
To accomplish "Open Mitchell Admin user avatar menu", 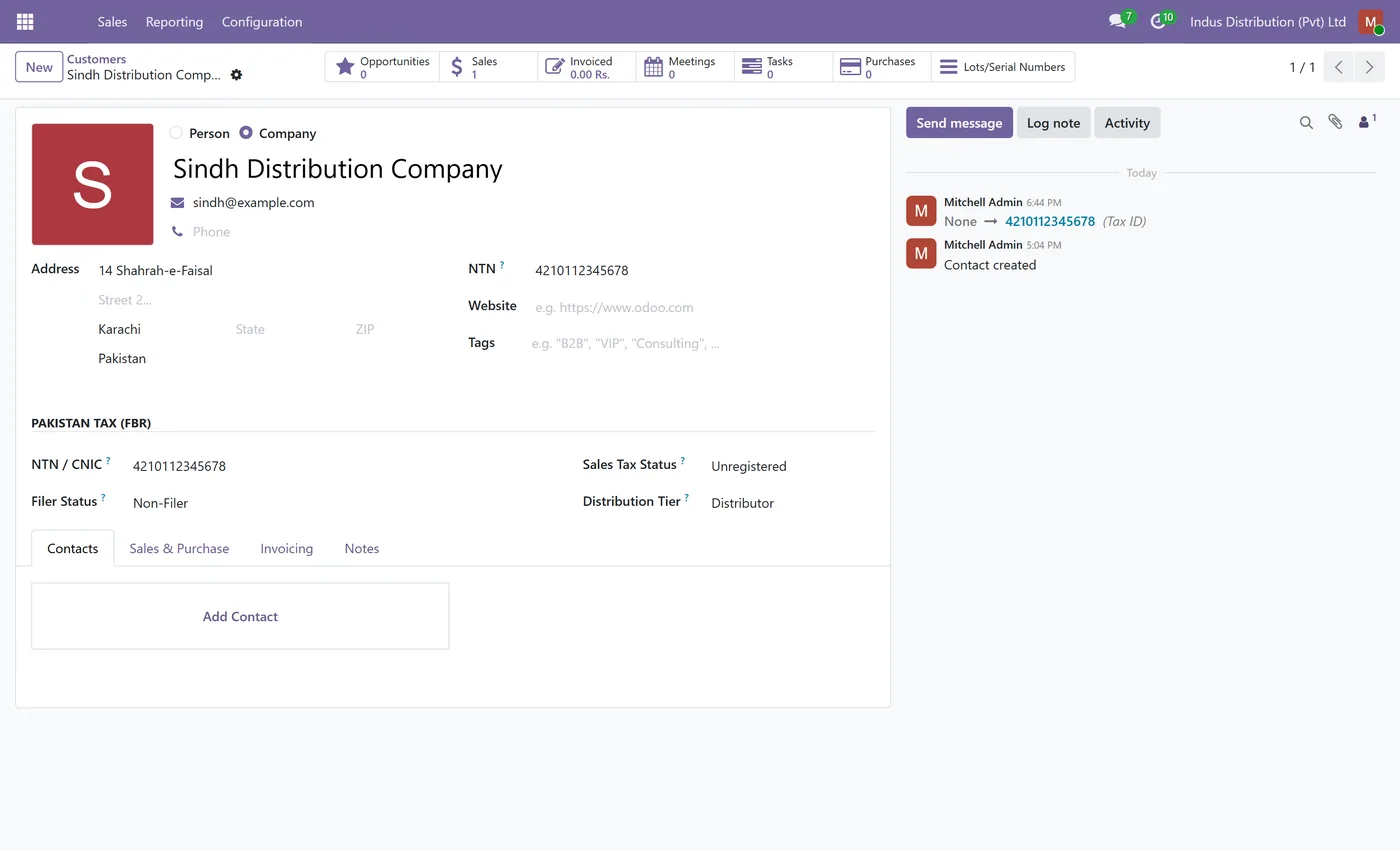I will [x=1370, y=21].
